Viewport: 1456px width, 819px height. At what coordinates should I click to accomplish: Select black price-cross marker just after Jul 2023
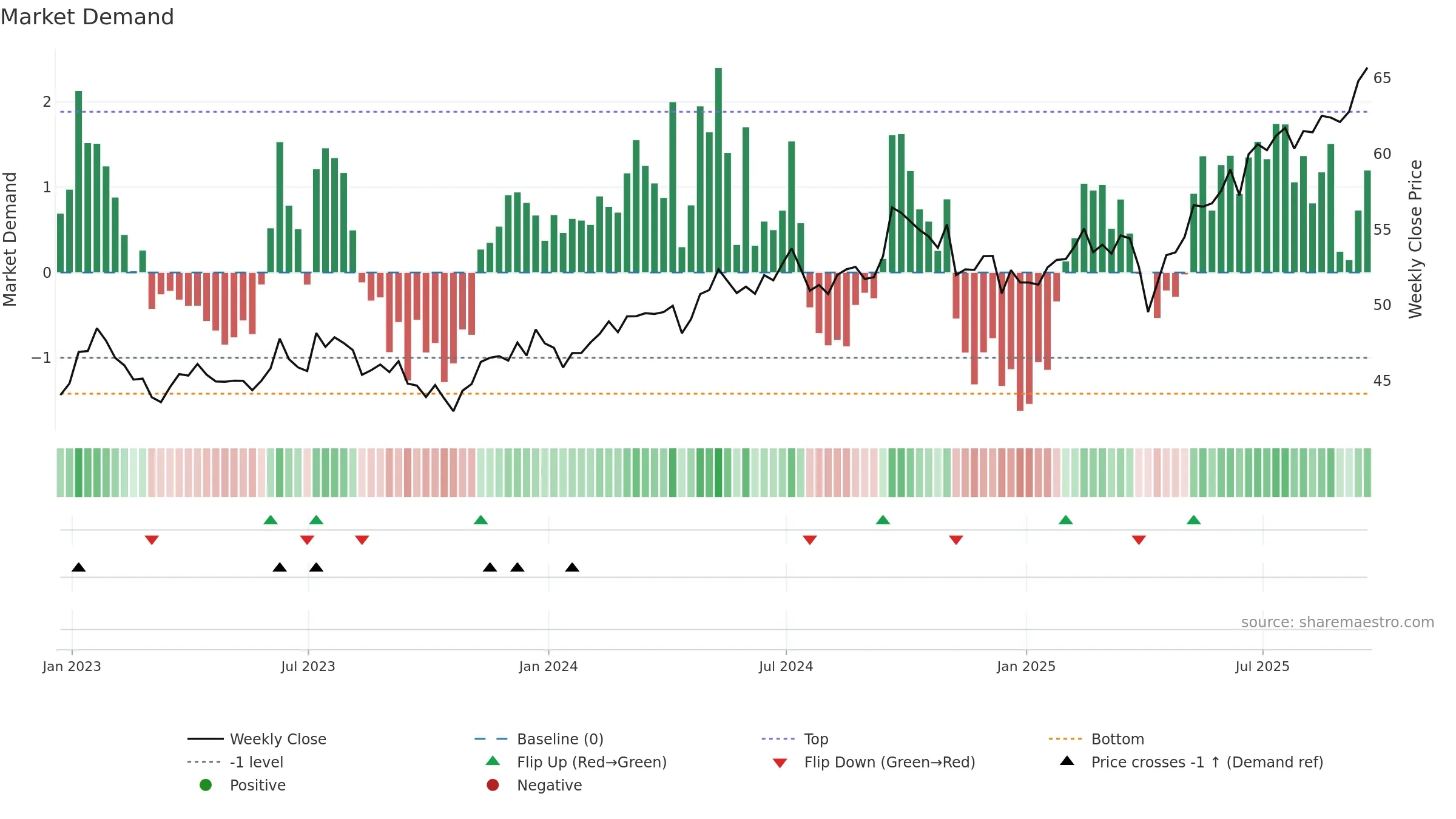pos(316,567)
